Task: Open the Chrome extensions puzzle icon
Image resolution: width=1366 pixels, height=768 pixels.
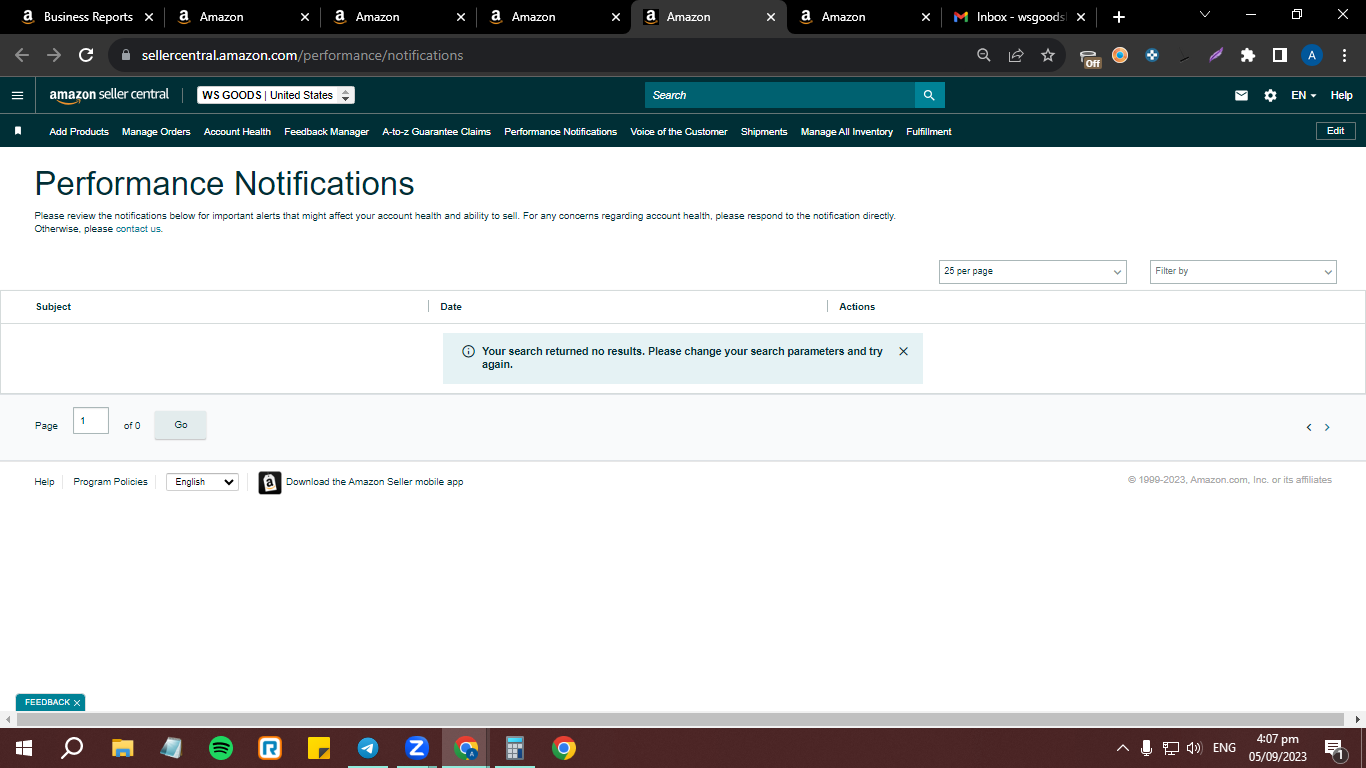Action: point(1247,55)
